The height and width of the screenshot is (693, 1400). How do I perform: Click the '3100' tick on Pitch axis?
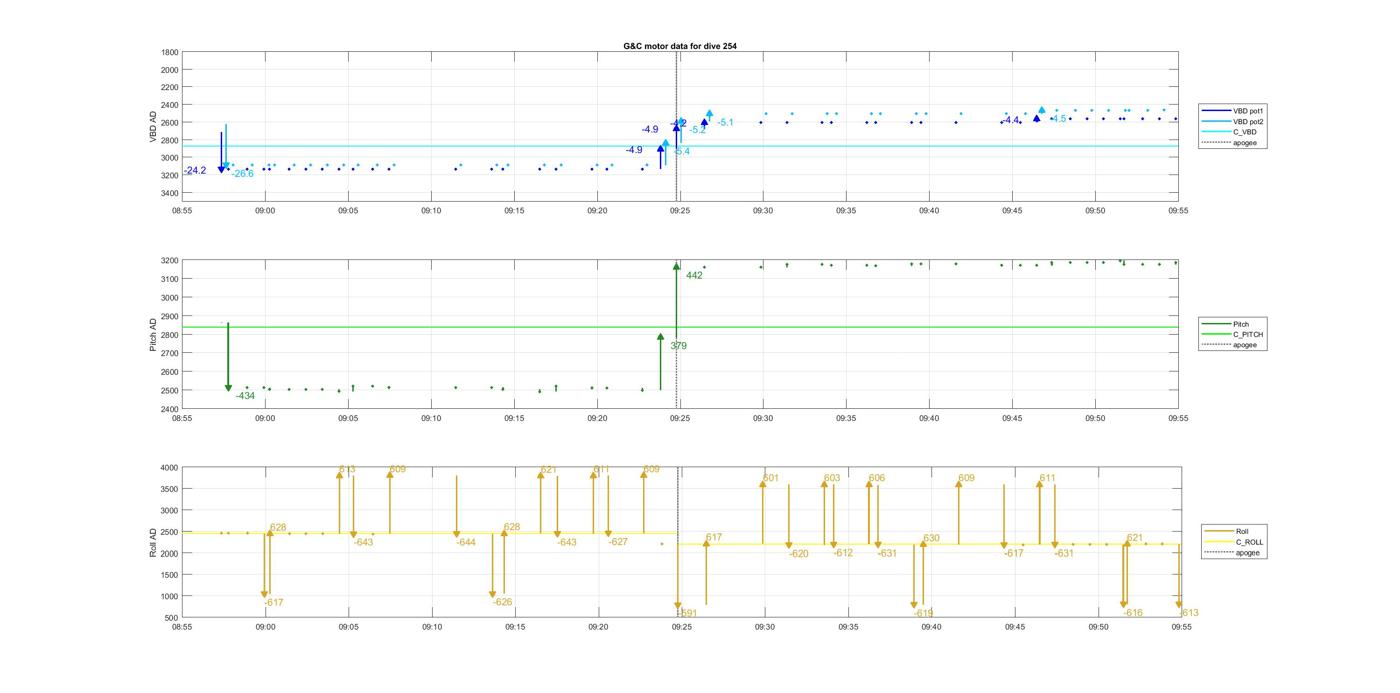pos(169,279)
